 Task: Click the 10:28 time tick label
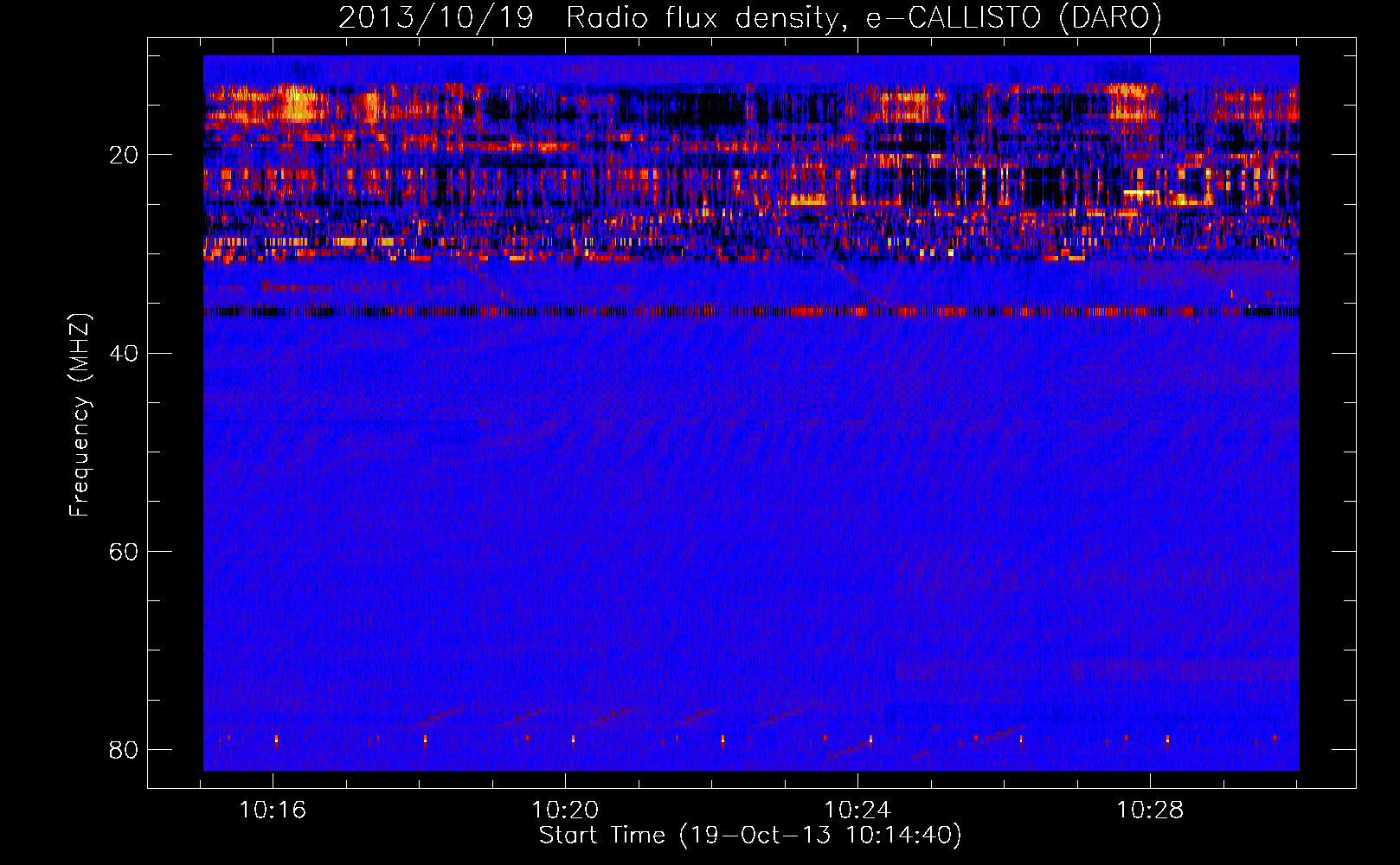point(1150,811)
